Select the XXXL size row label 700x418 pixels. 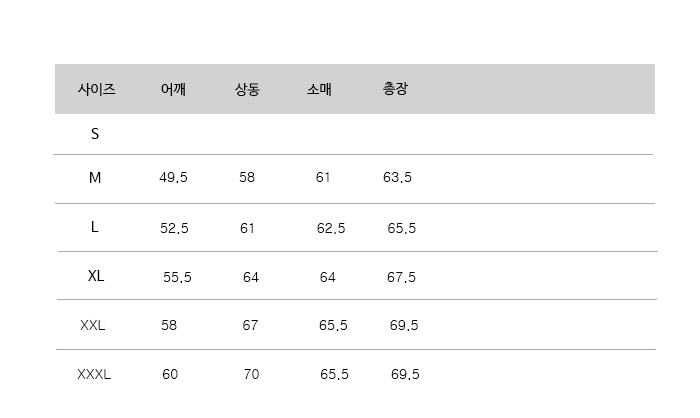click(94, 375)
